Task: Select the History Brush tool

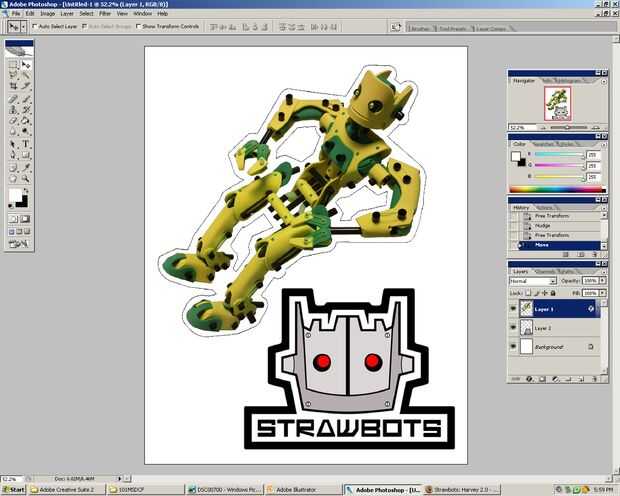Action: coord(26,110)
